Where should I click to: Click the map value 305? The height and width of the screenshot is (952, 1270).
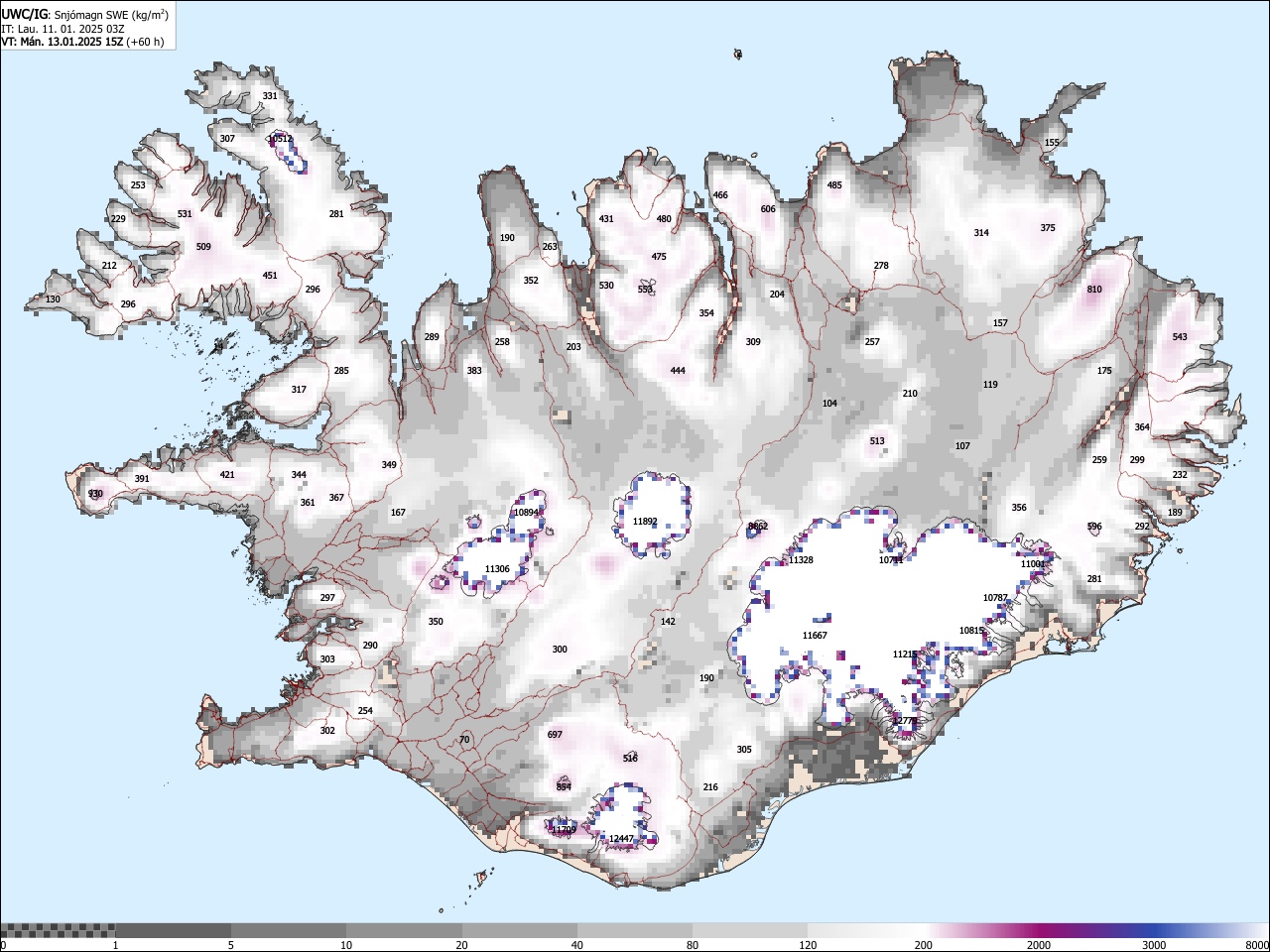tap(744, 750)
